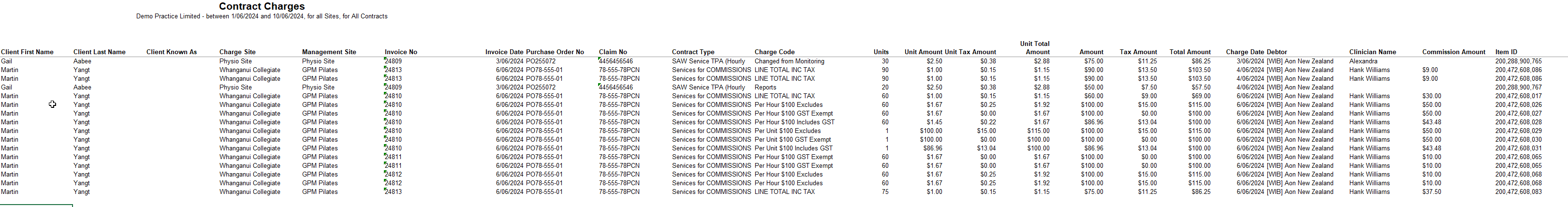Image resolution: width=1568 pixels, height=207 pixels.
Task: Click the Contract Charges title
Action: coord(262,6)
